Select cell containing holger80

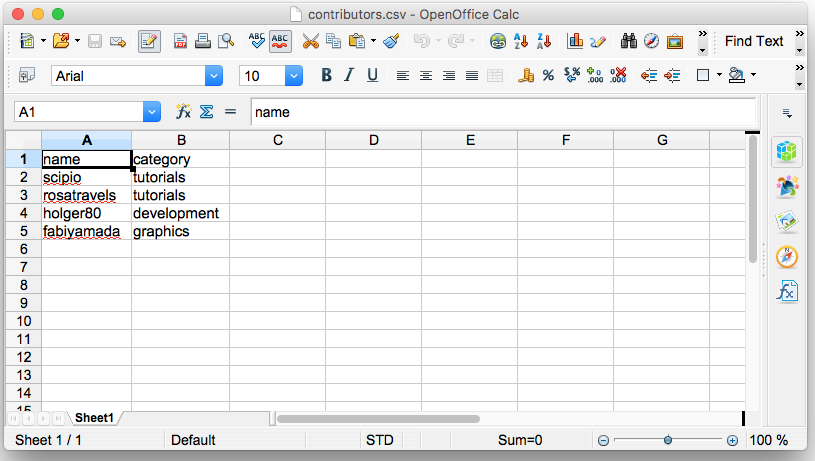[86, 213]
